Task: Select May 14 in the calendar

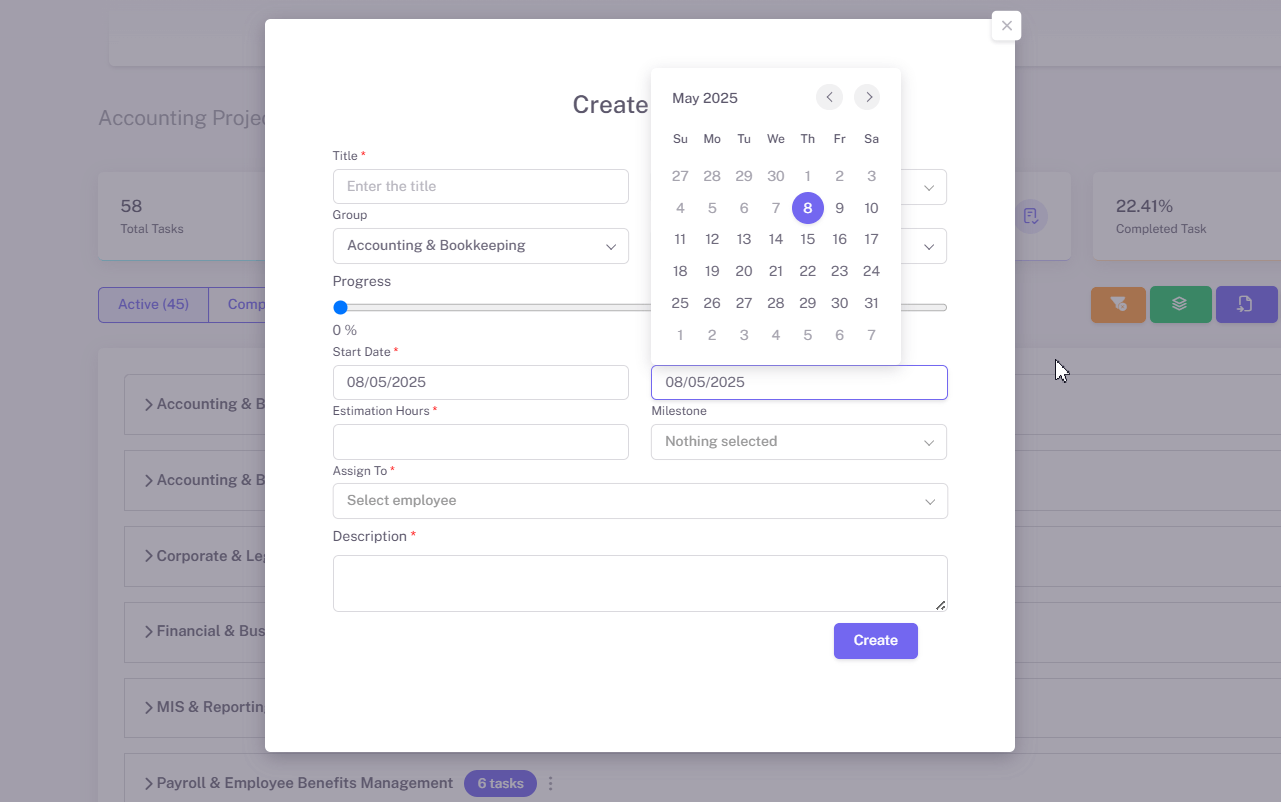Action: [x=776, y=239]
